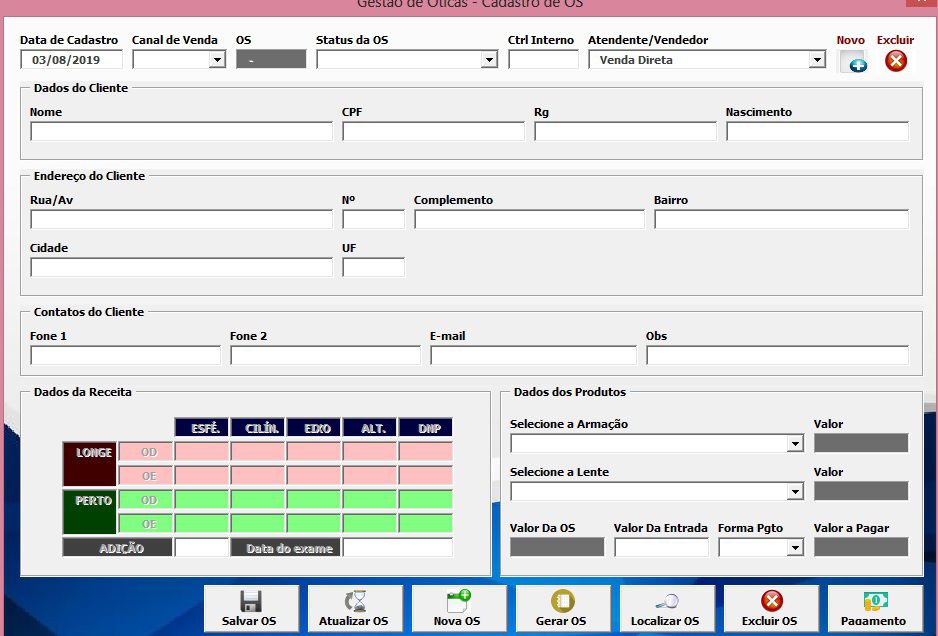Image resolution: width=938 pixels, height=636 pixels.
Task: Open the Selecione a Armação dropdown
Action: click(795, 444)
